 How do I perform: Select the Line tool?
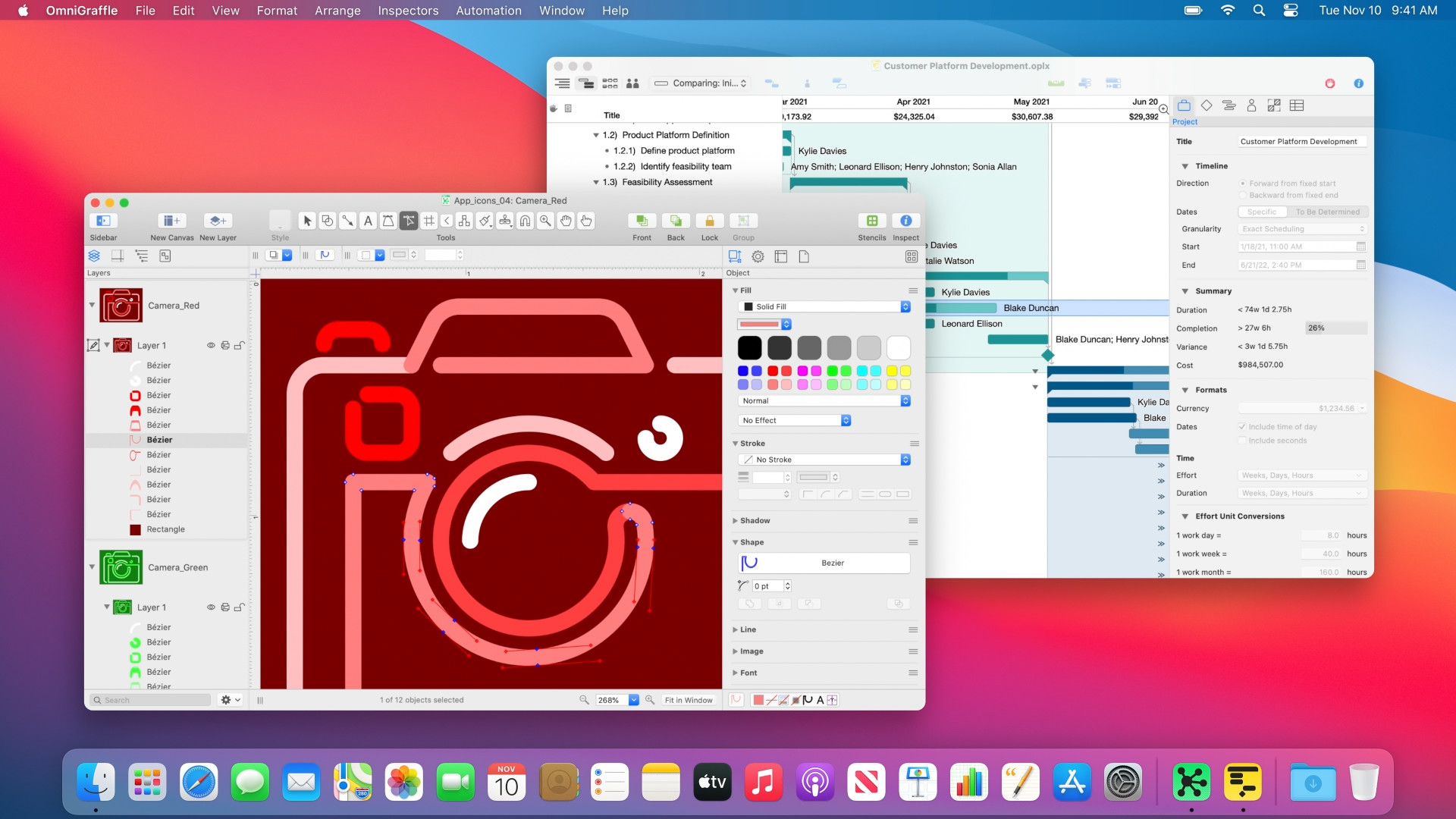coord(348,221)
